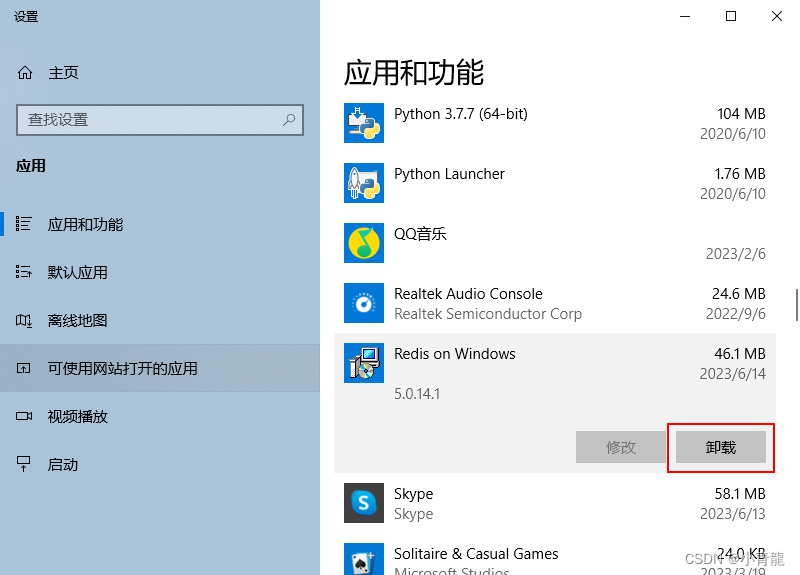The image size is (800, 575).
Task: Click the 46.1 MB size value
Action: point(740,354)
